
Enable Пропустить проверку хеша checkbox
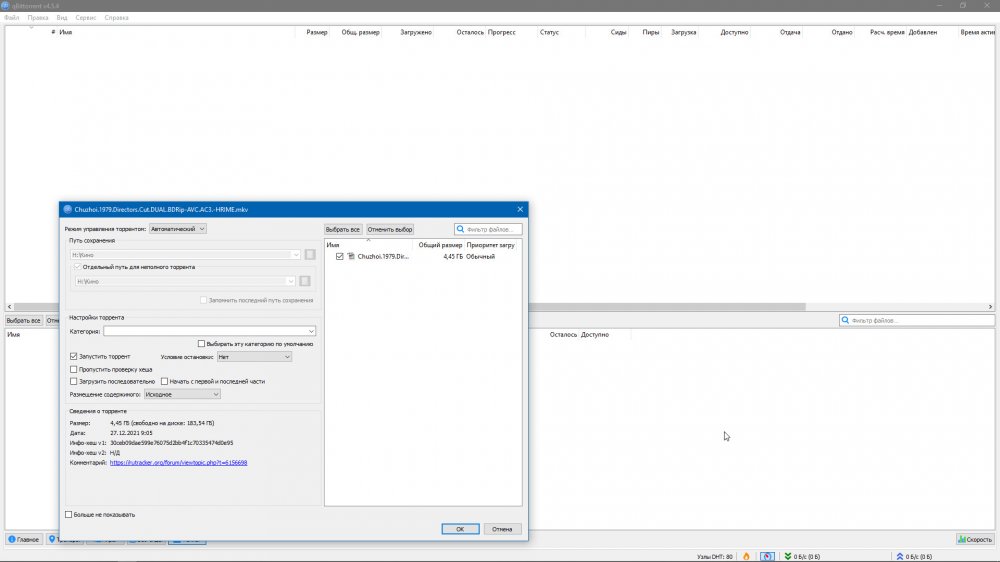pyautogui.click(x=74, y=369)
